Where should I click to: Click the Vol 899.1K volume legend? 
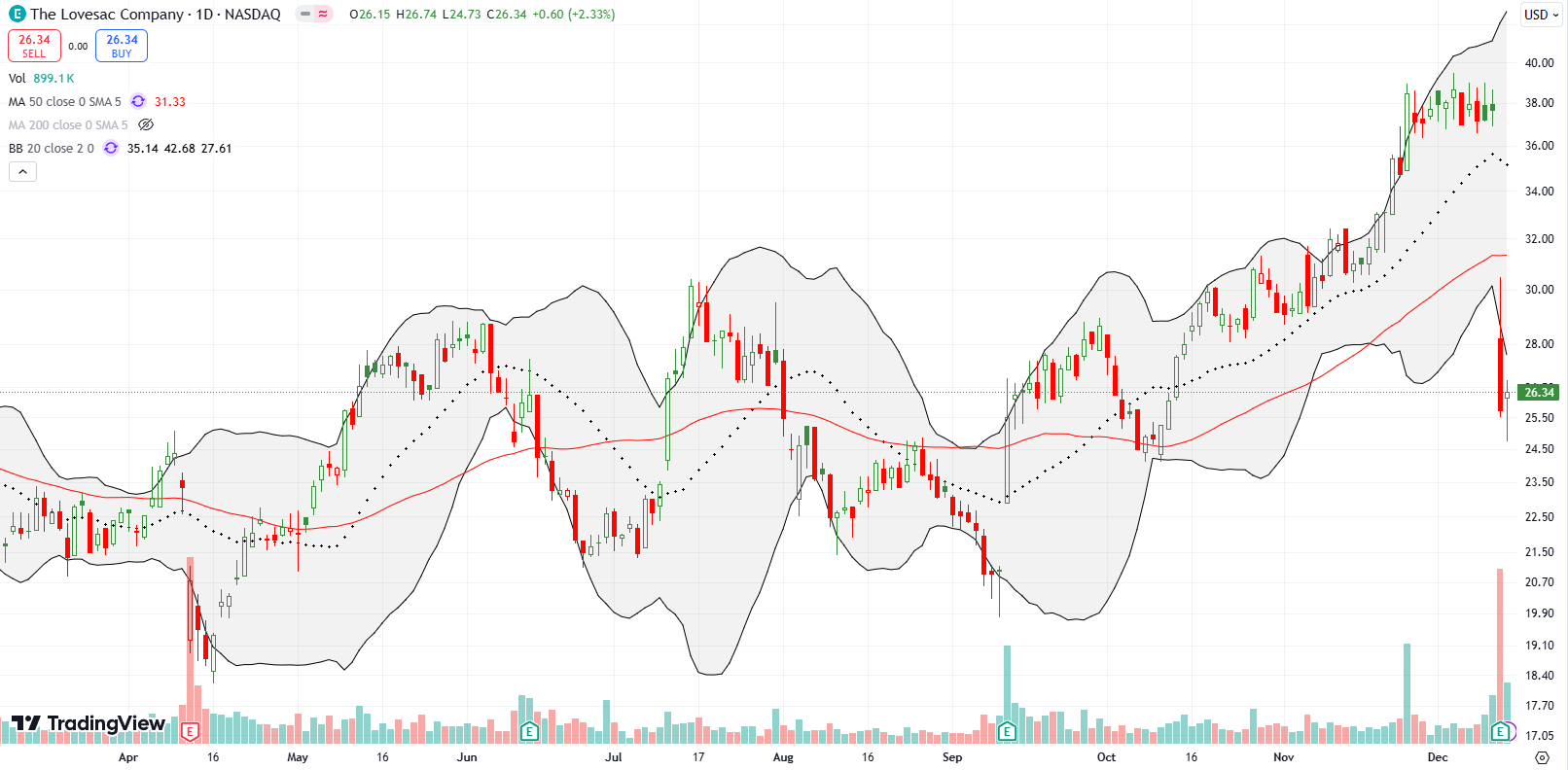(x=42, y=78)
